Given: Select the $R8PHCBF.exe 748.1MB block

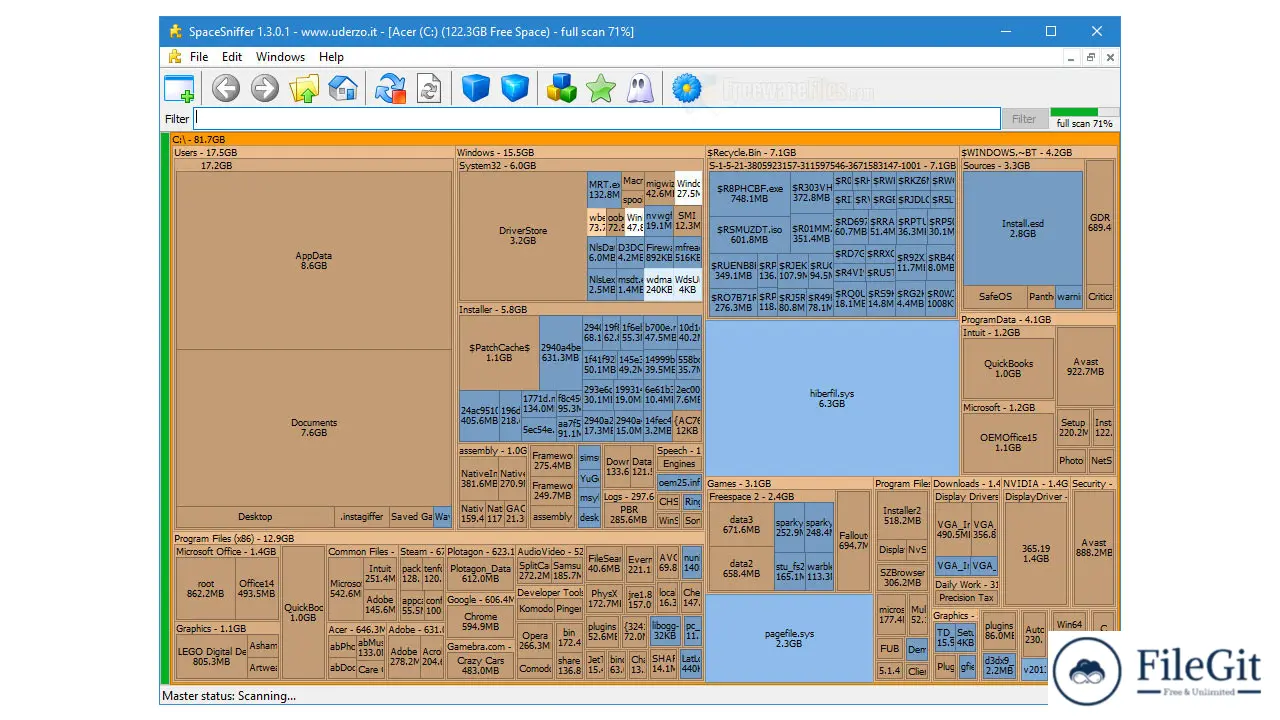Looking at the screenshot, I should [x=749, y=193].
